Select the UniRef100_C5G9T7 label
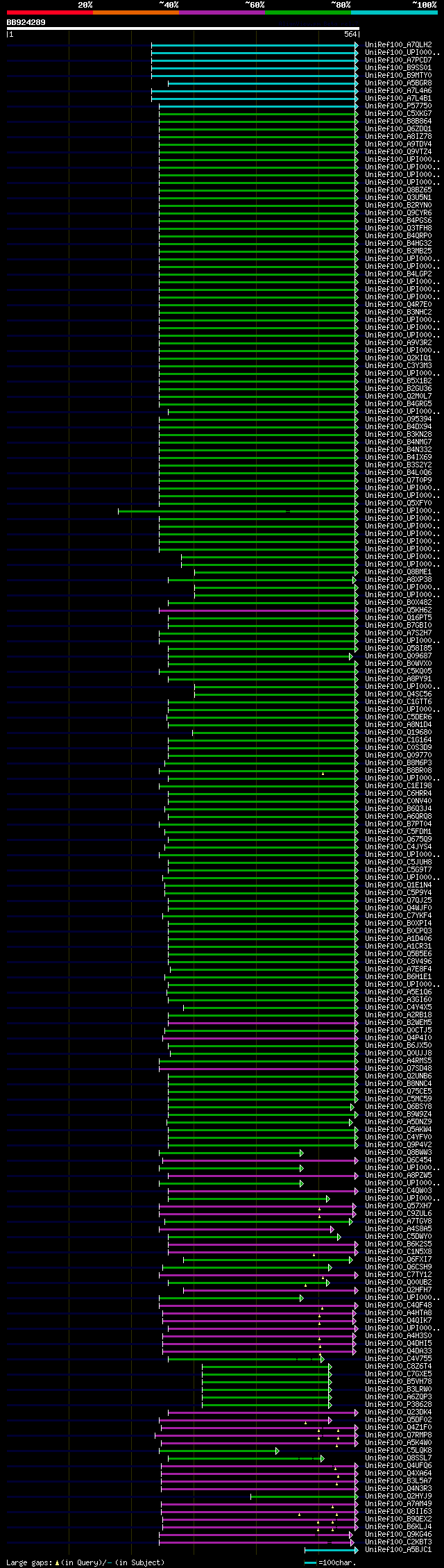This screenshot has width=444, height=1568. 398,869
